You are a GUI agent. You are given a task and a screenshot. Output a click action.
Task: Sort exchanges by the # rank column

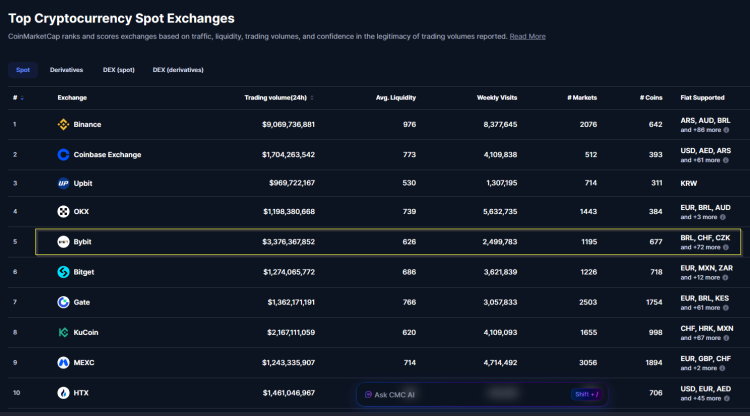click(x=17, y=98)
